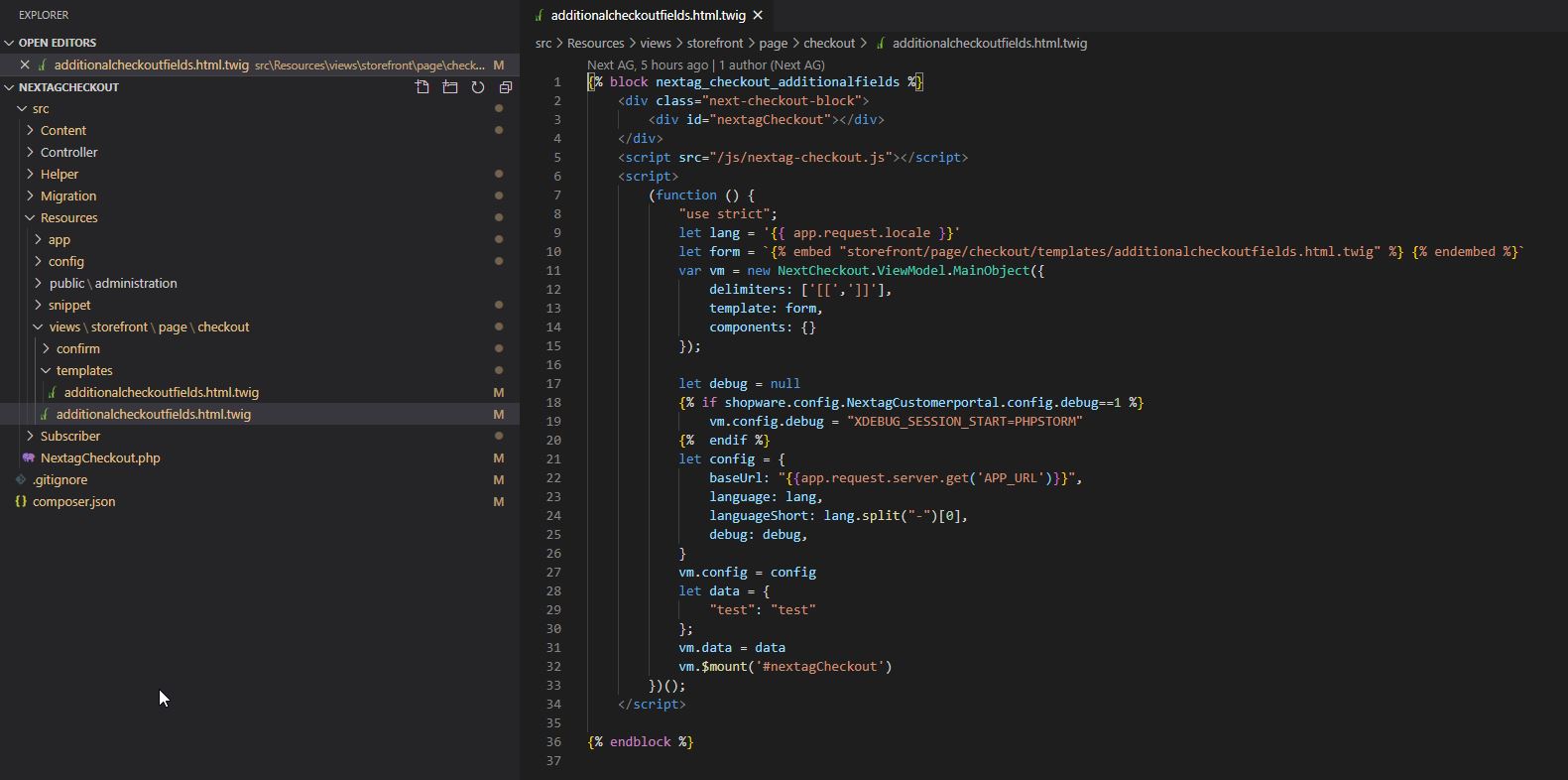This screenshot has height=780, width=1568.
Task: Click the views breadcrumb segment
Action: pos(656,44)
